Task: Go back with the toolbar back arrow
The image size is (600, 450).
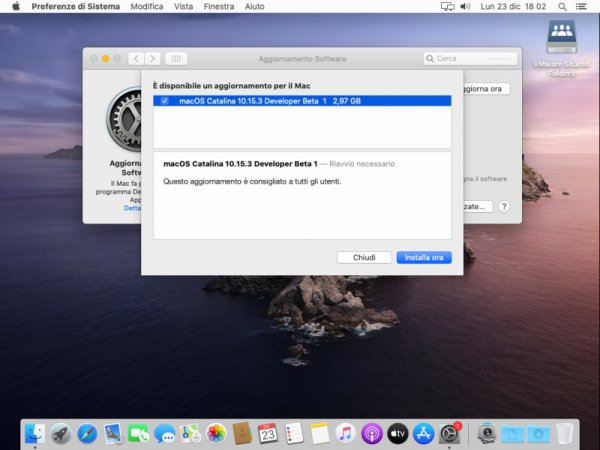Action: coord(136,59)
